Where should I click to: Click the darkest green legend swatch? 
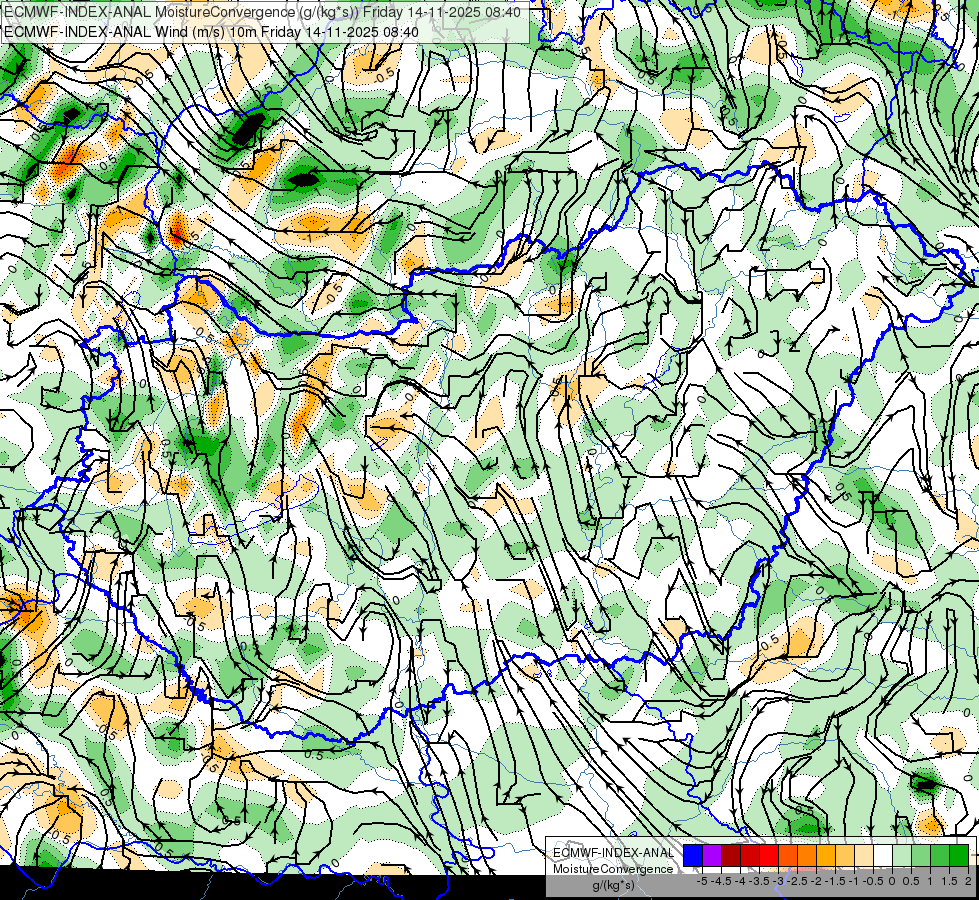point(958,855)
